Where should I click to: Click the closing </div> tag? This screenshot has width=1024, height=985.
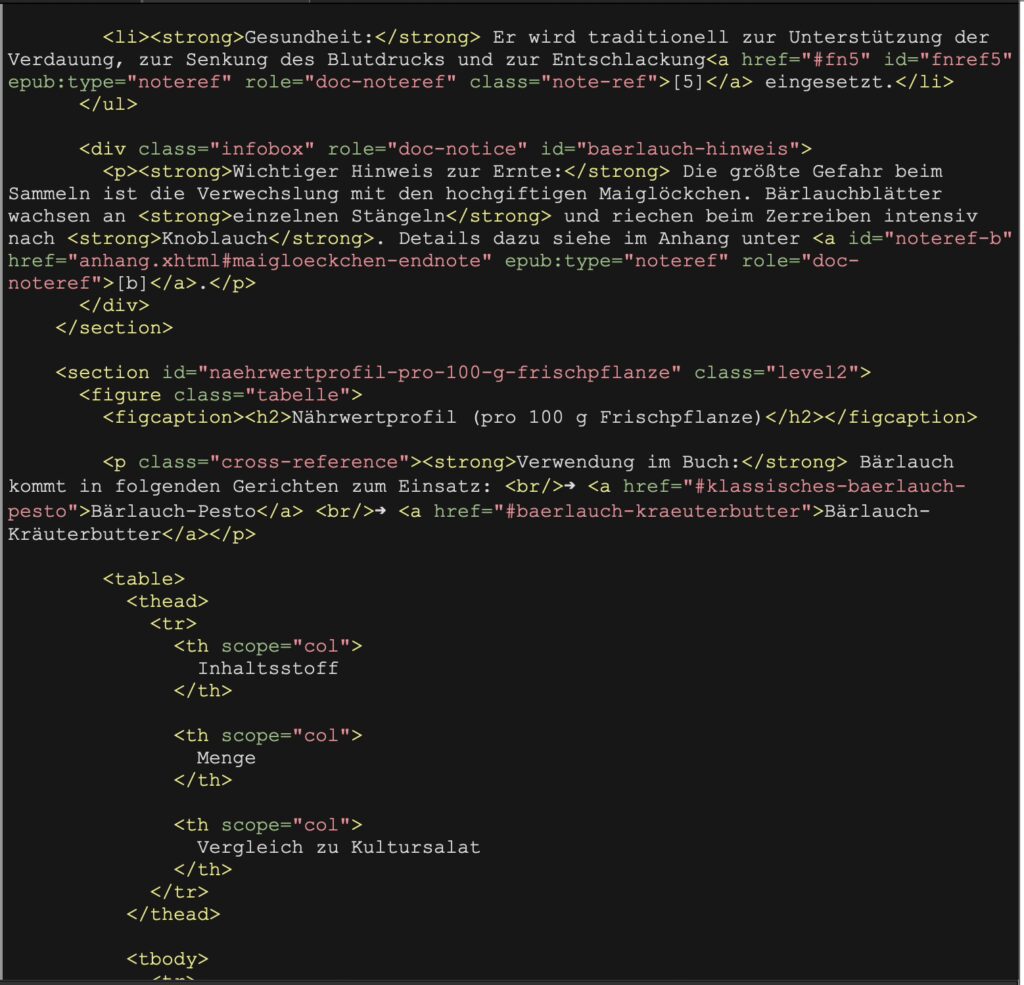click(114, 305)
